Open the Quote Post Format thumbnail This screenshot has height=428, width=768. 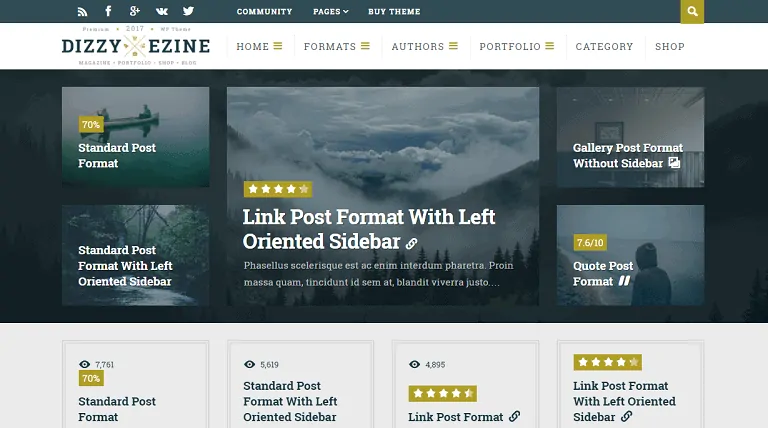(x=630, y=255)
